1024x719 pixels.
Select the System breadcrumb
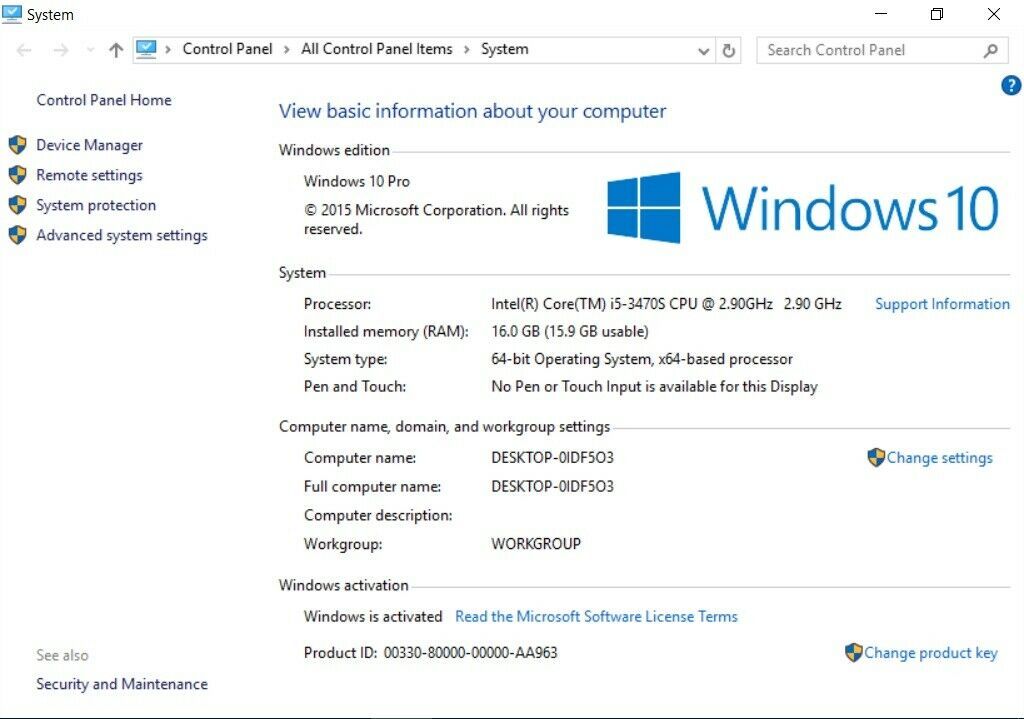[505, 49]
